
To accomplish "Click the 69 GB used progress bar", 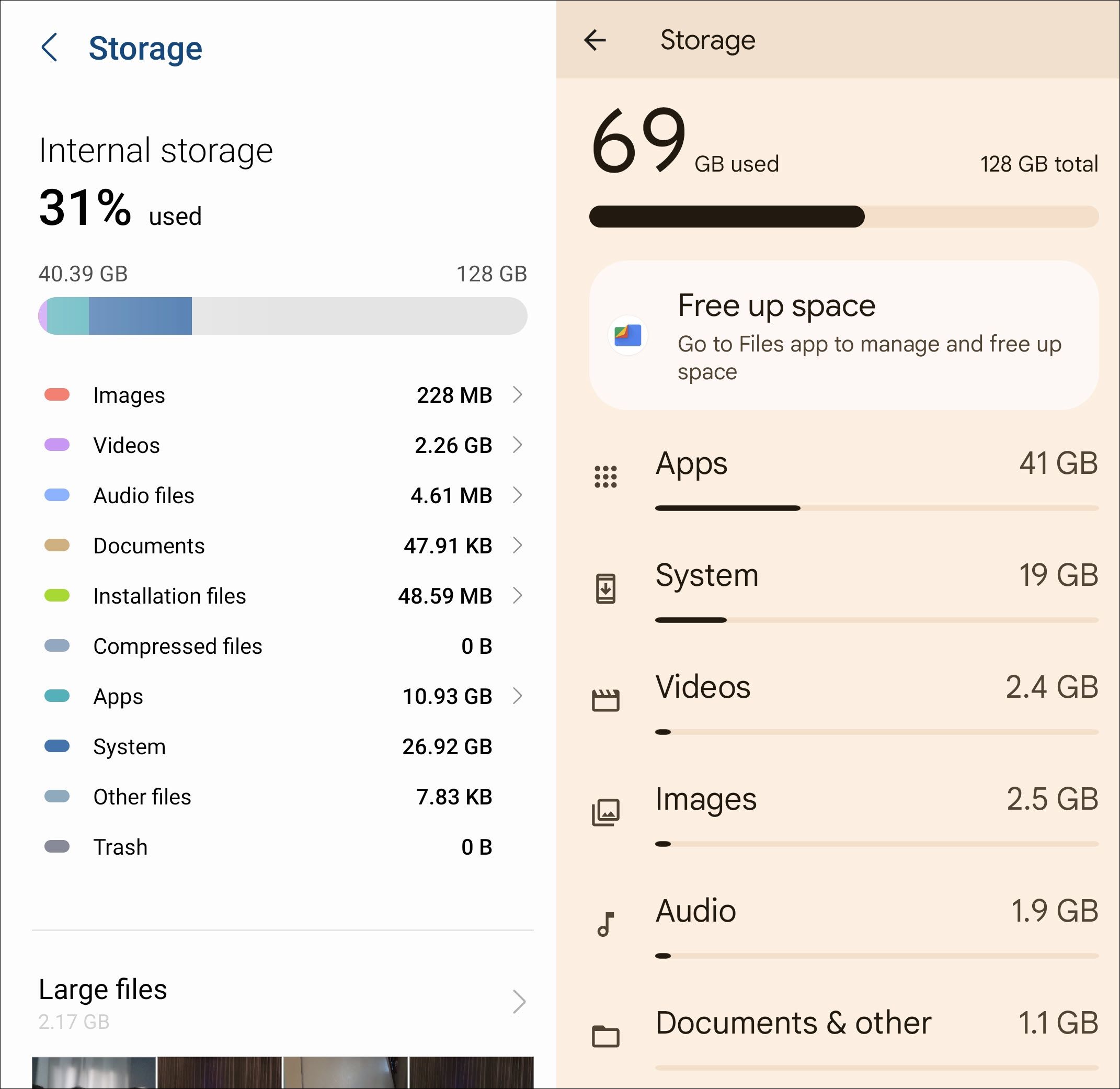I will (844, 217).
